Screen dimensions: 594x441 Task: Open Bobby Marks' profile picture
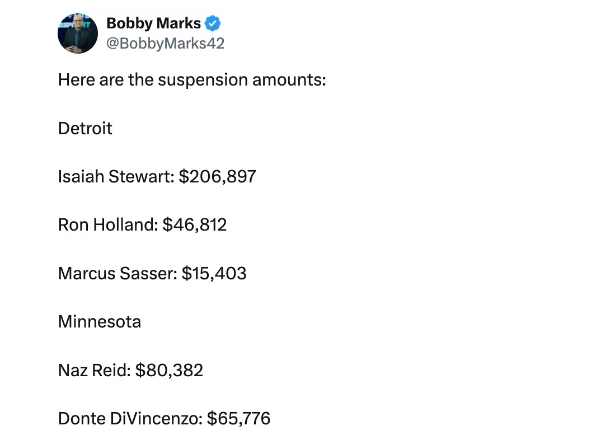tap(78, 33)
